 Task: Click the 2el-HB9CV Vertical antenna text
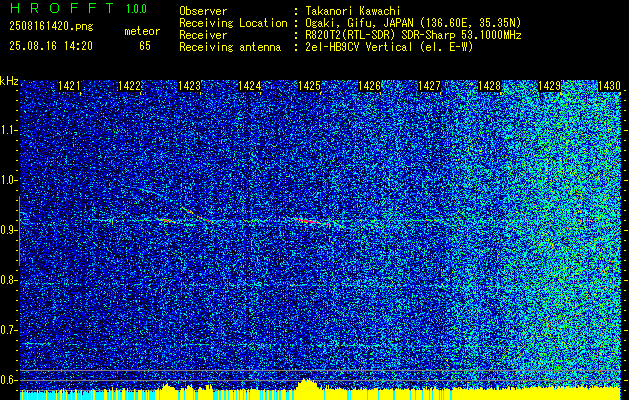click(x=389, y=47)
